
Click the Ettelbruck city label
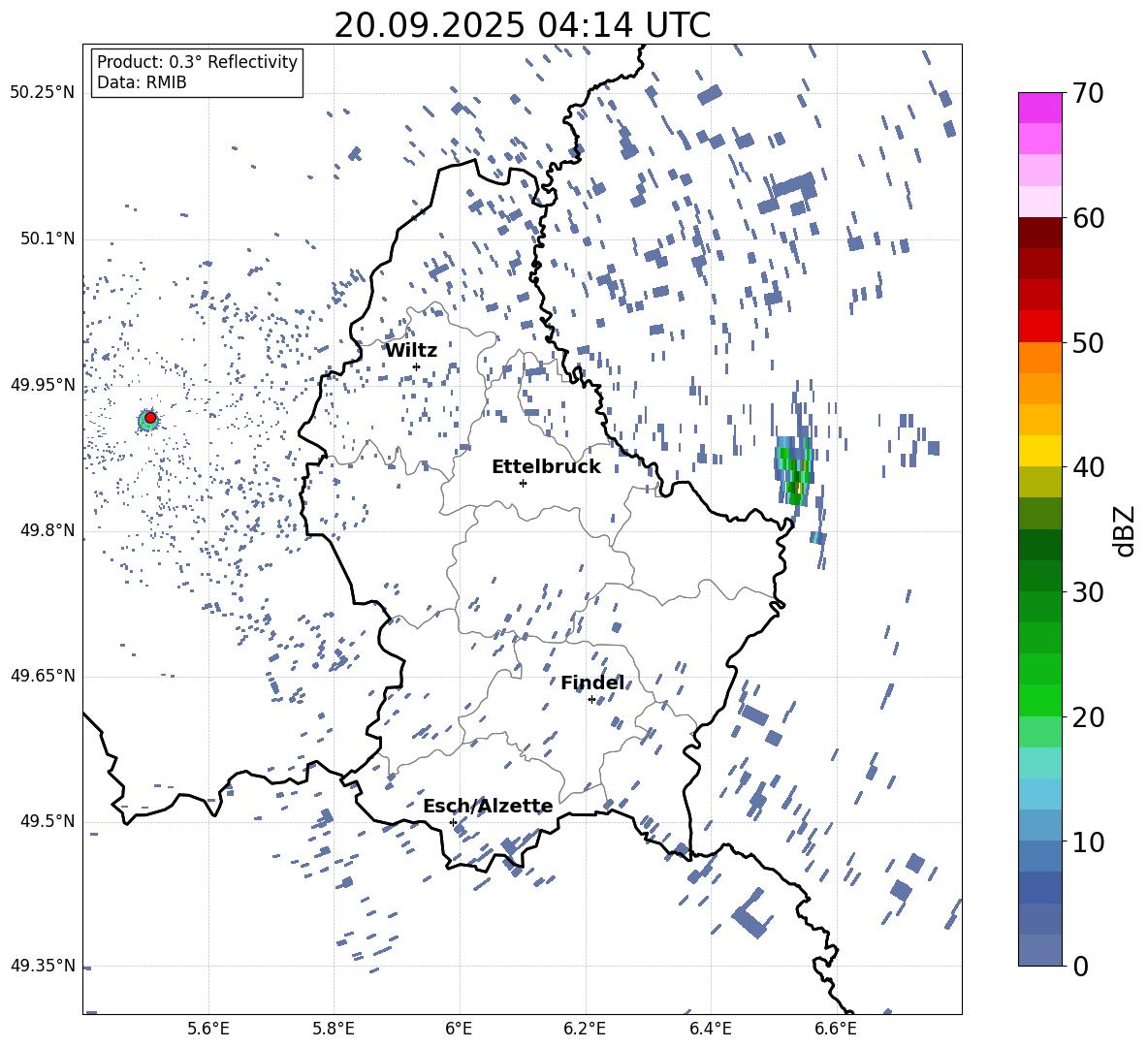tap(546, 467)
